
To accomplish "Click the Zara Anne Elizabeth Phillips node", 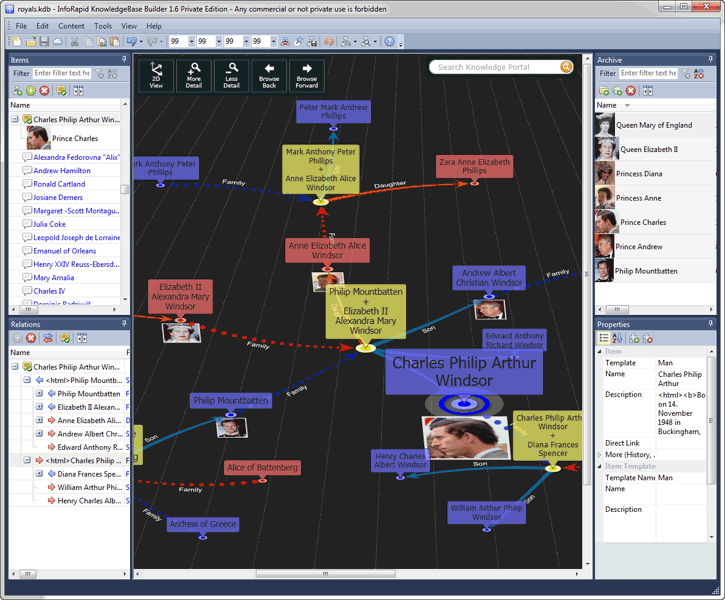I will [x=474, y=166].
